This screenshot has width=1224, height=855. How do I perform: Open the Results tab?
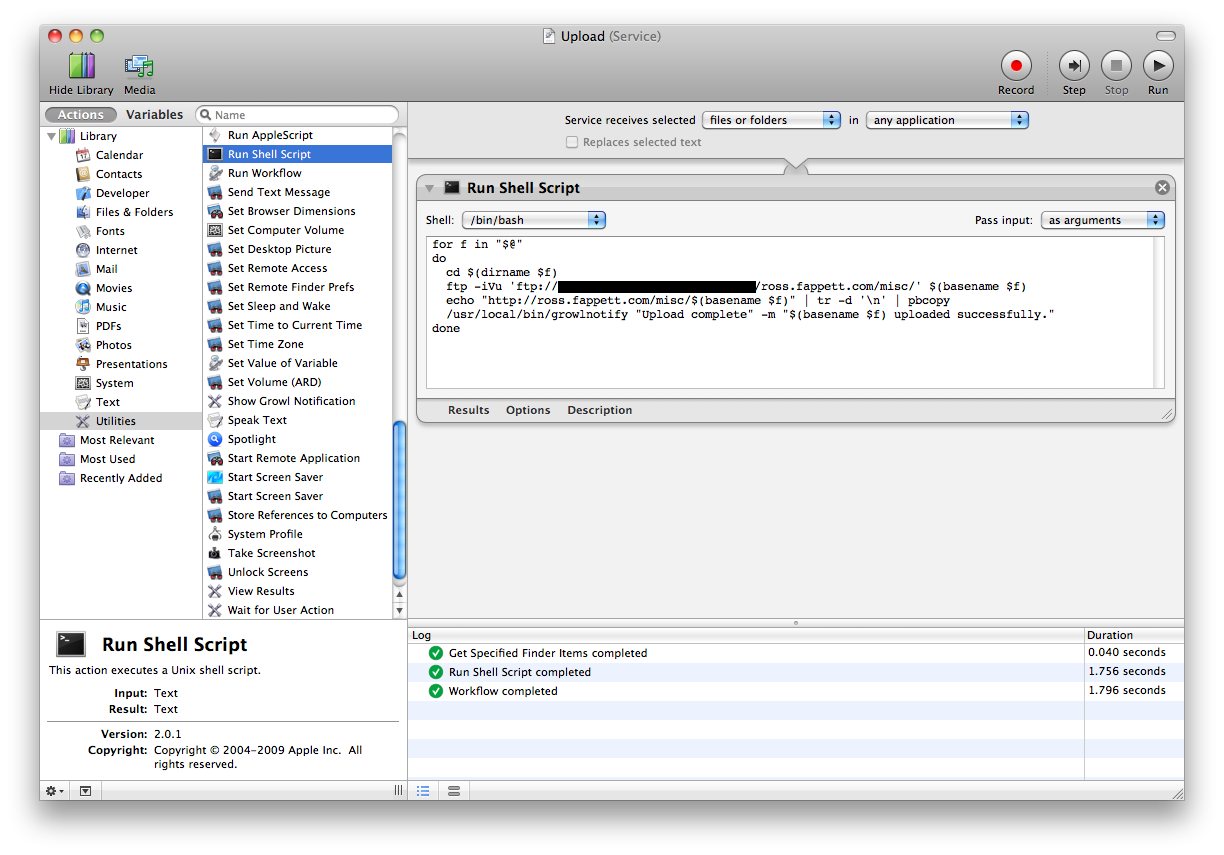point(468,410)
